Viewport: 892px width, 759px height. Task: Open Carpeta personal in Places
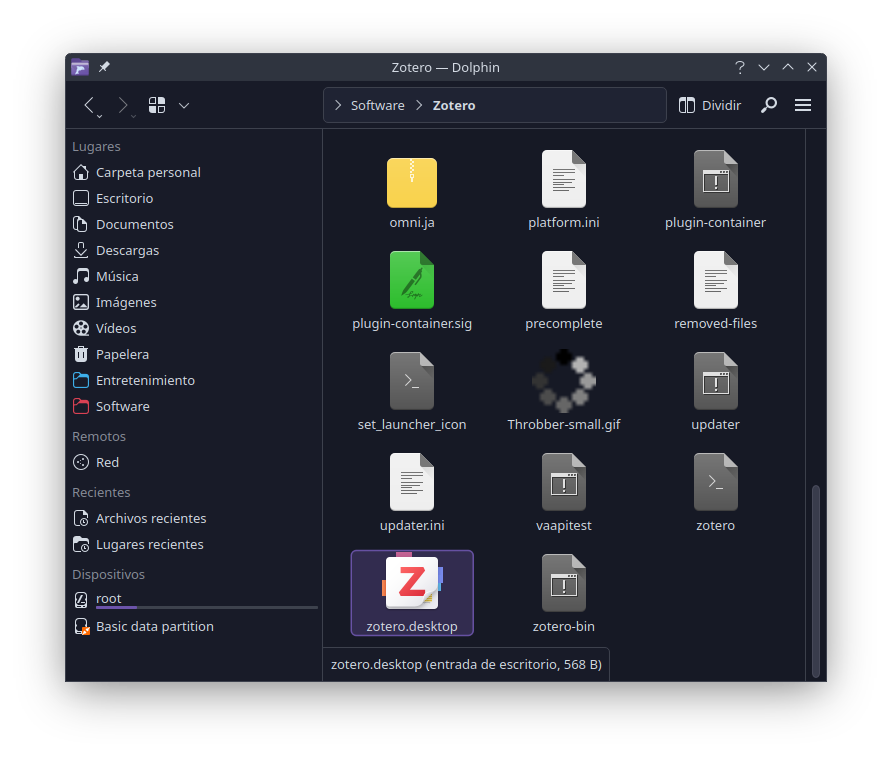(193, 172)
